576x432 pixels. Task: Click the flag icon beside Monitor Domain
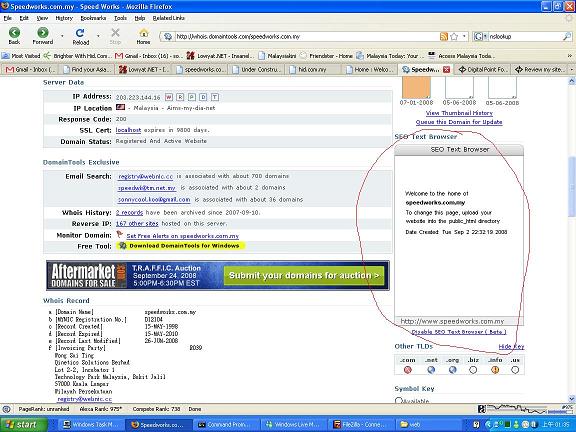(x=119, y=234)
